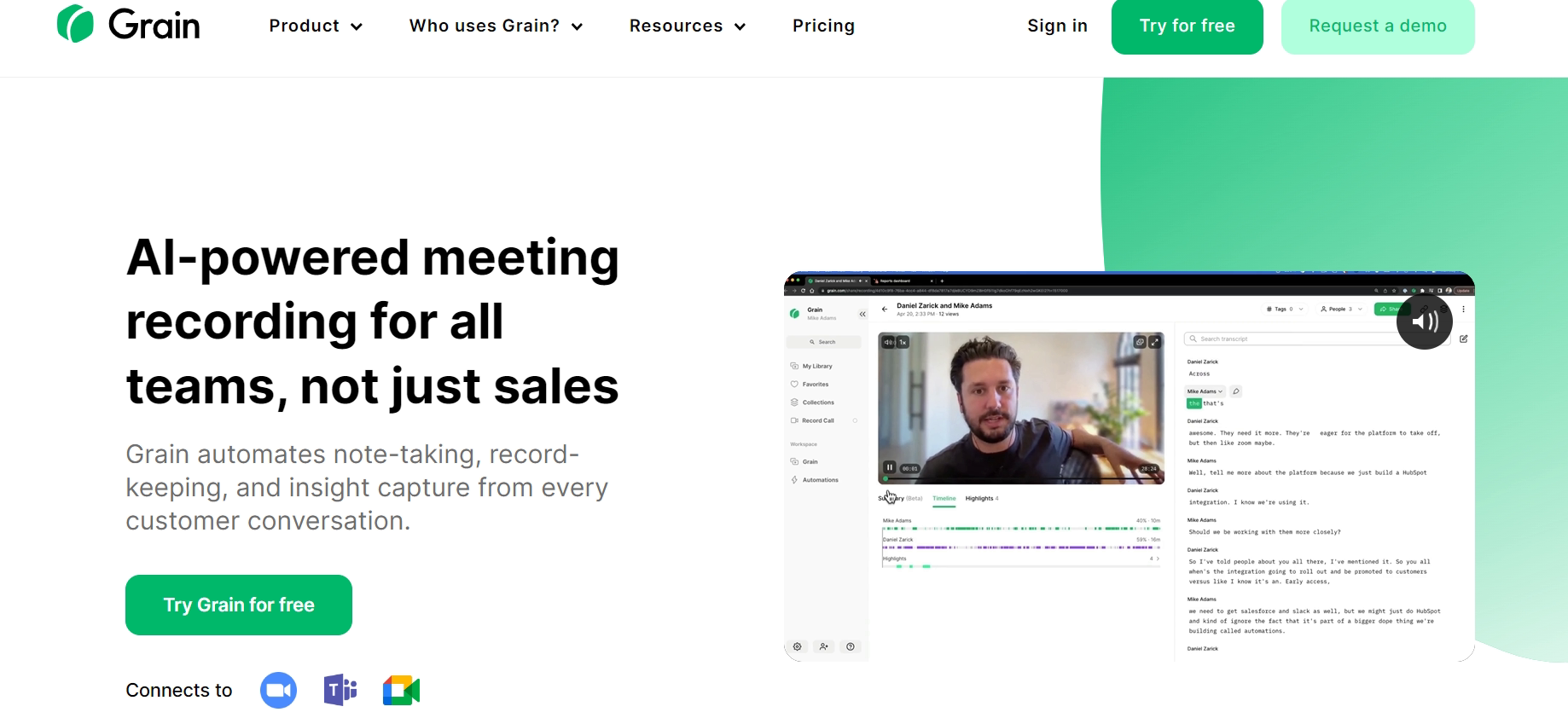Viewport: 1568px width, 718px height.
Task: Click transcript line 'Should we be working with them more closely?'
Action: pyautogui.click(x=1264, y=531)
